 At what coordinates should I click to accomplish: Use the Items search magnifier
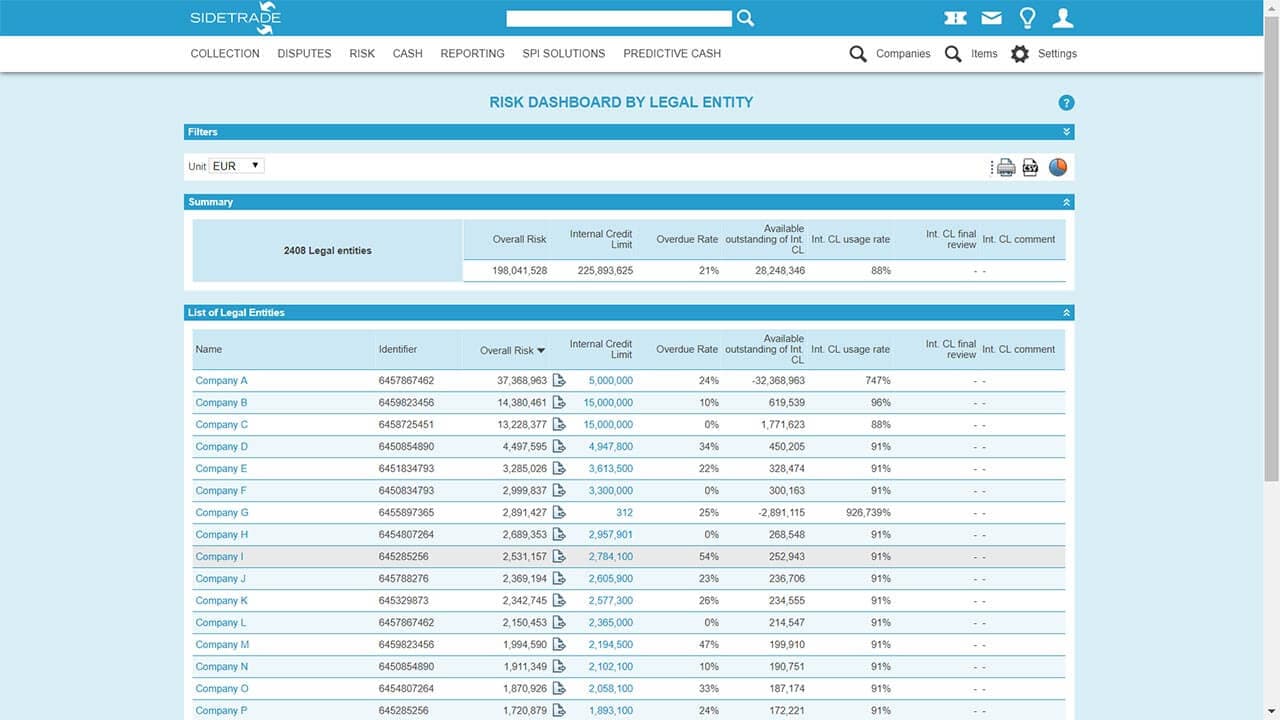[x=952, y=54]
